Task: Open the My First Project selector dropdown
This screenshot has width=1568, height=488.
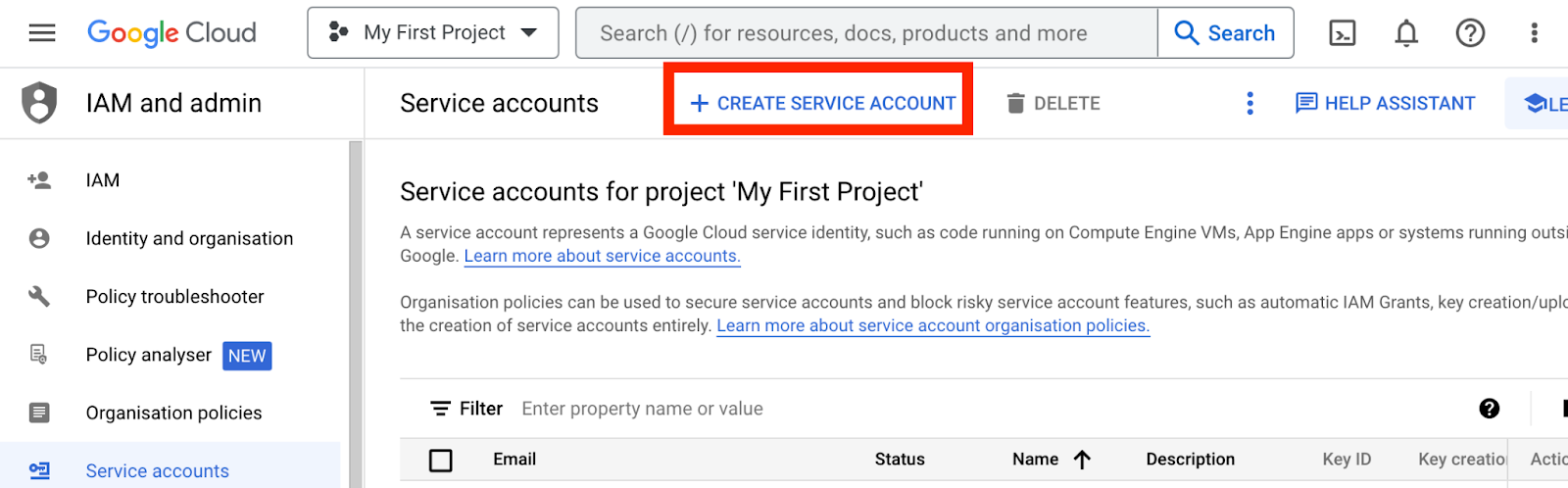Action: tap(433, 33)
